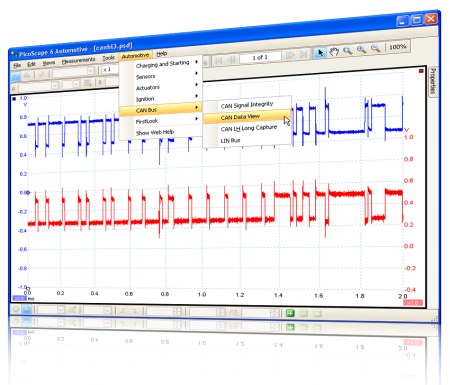Image resolution: width=450 pixels, height=385 pixels.
Task: Expand the FirstLook submenu
Action: 161,120
